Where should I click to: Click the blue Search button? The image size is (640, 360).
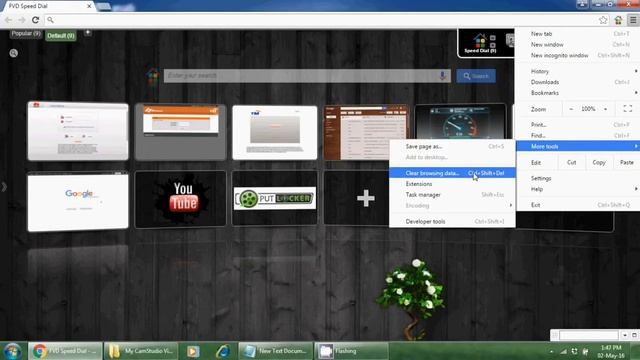point(476,76)
